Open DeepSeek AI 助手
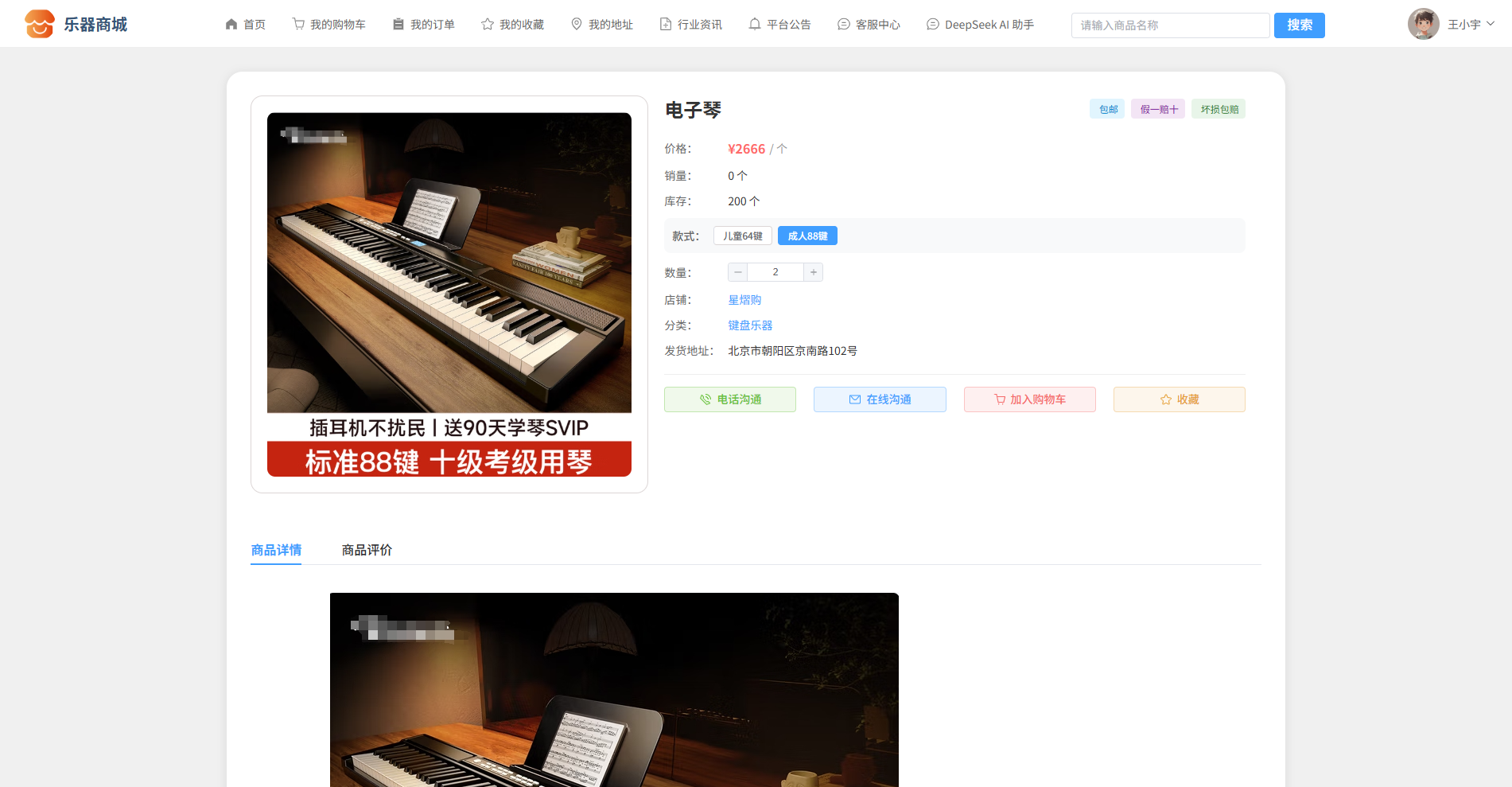Screen dimensions: 1512x787 [x=980, y=25]
